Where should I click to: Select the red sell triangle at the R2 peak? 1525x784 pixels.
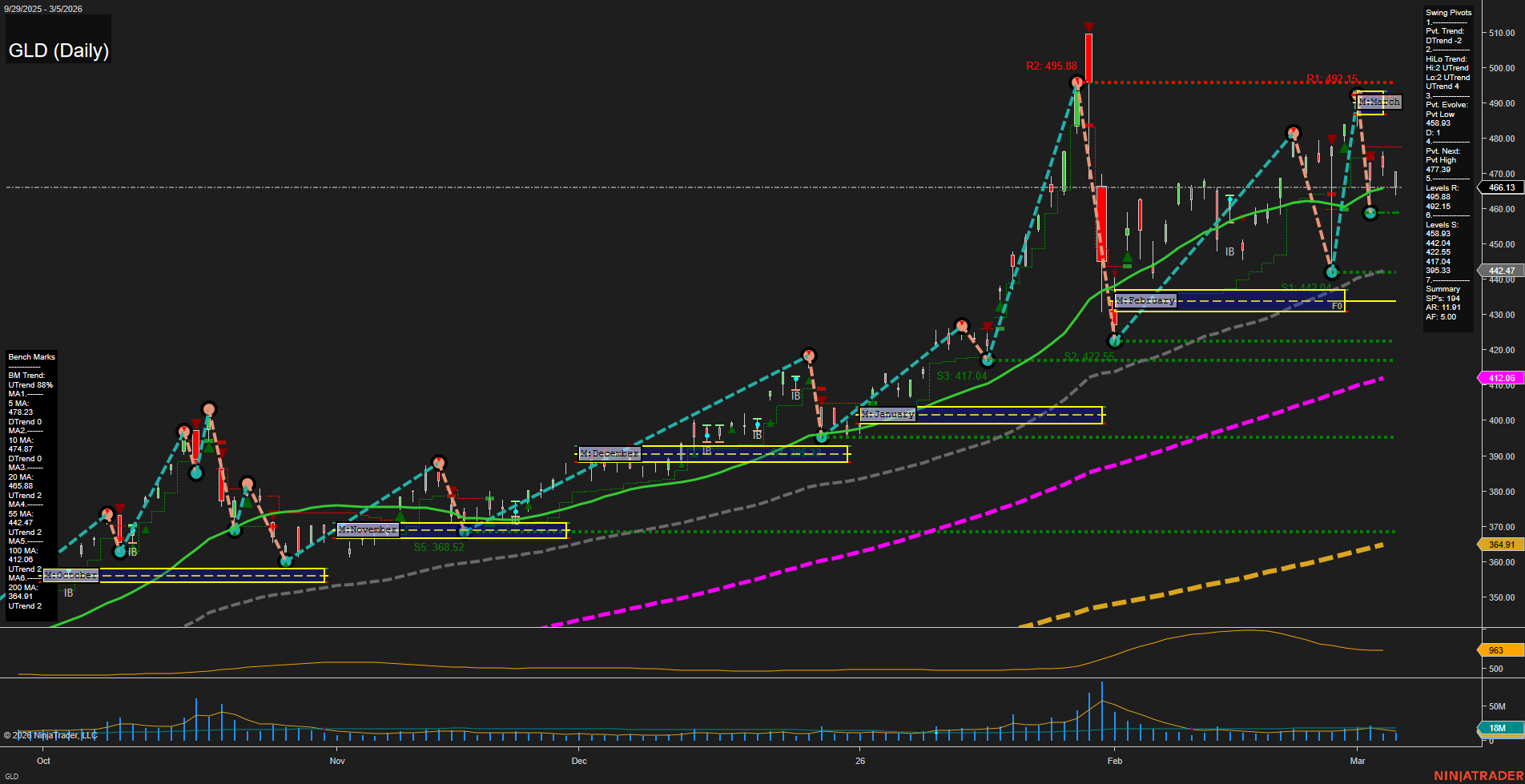(1088, 26)
